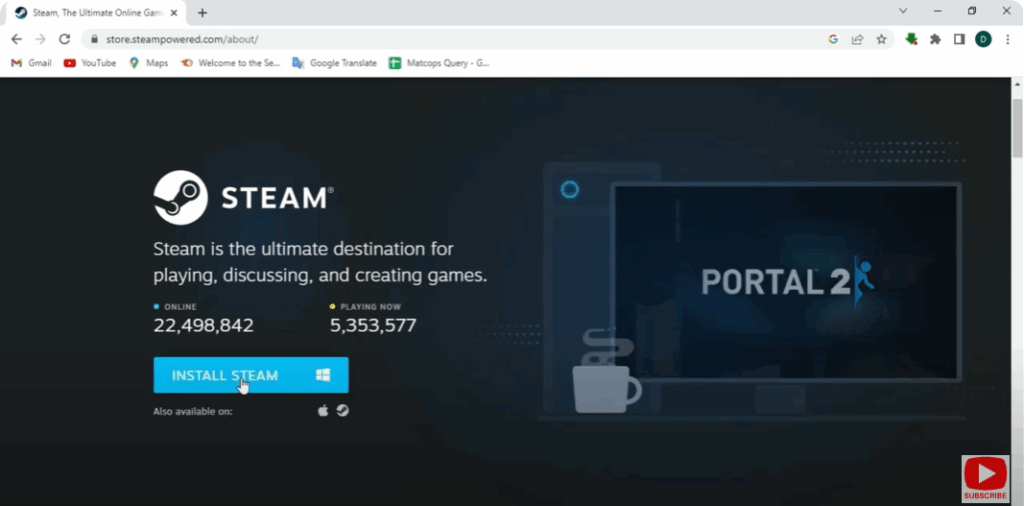Open the Gmail bookmark
Viewport: 1024px width, 506px height.
click(31, 63)
